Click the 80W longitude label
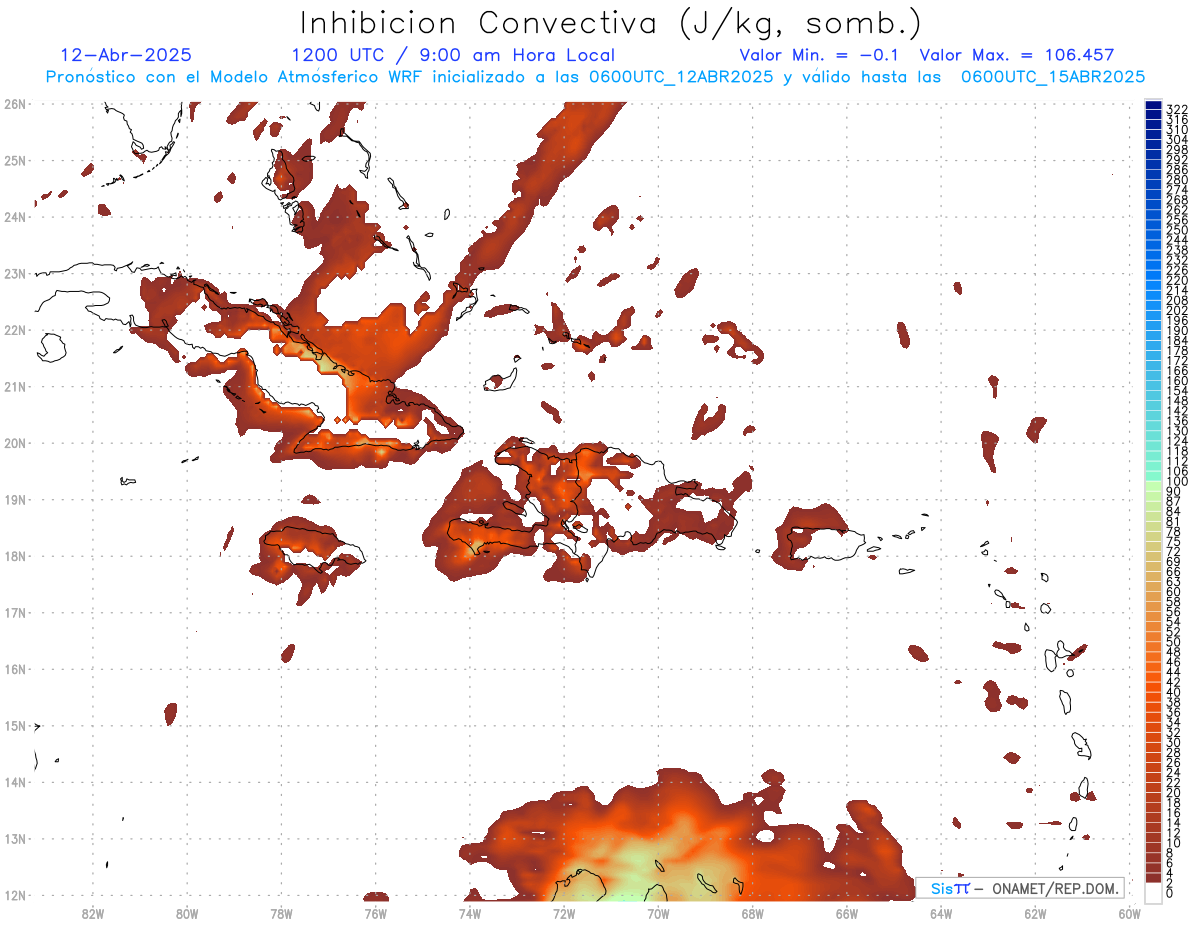The width and height of the screenshot is (1200, 927). point(186,913)
